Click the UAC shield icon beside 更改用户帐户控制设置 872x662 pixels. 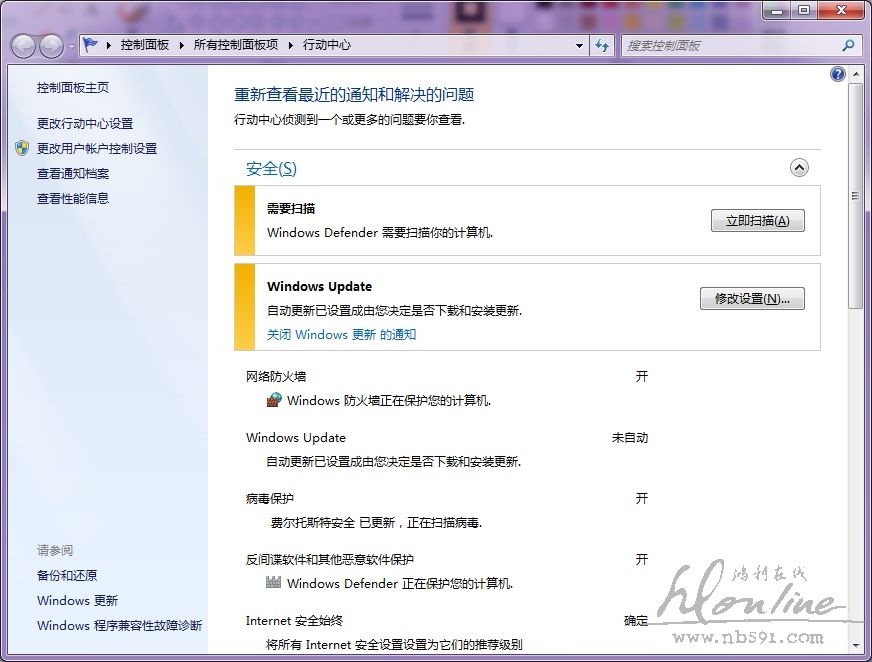22,148
